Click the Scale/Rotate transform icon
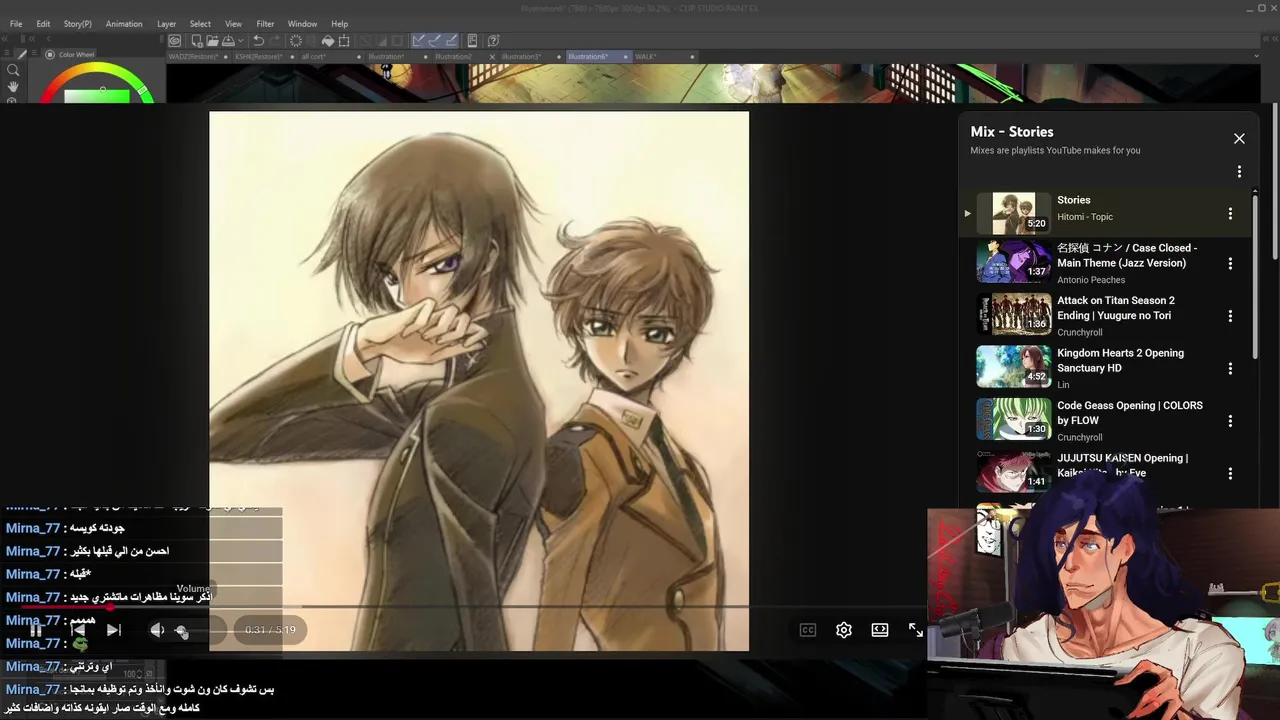The image size is (1280, 720). click(x=344, y=41)
